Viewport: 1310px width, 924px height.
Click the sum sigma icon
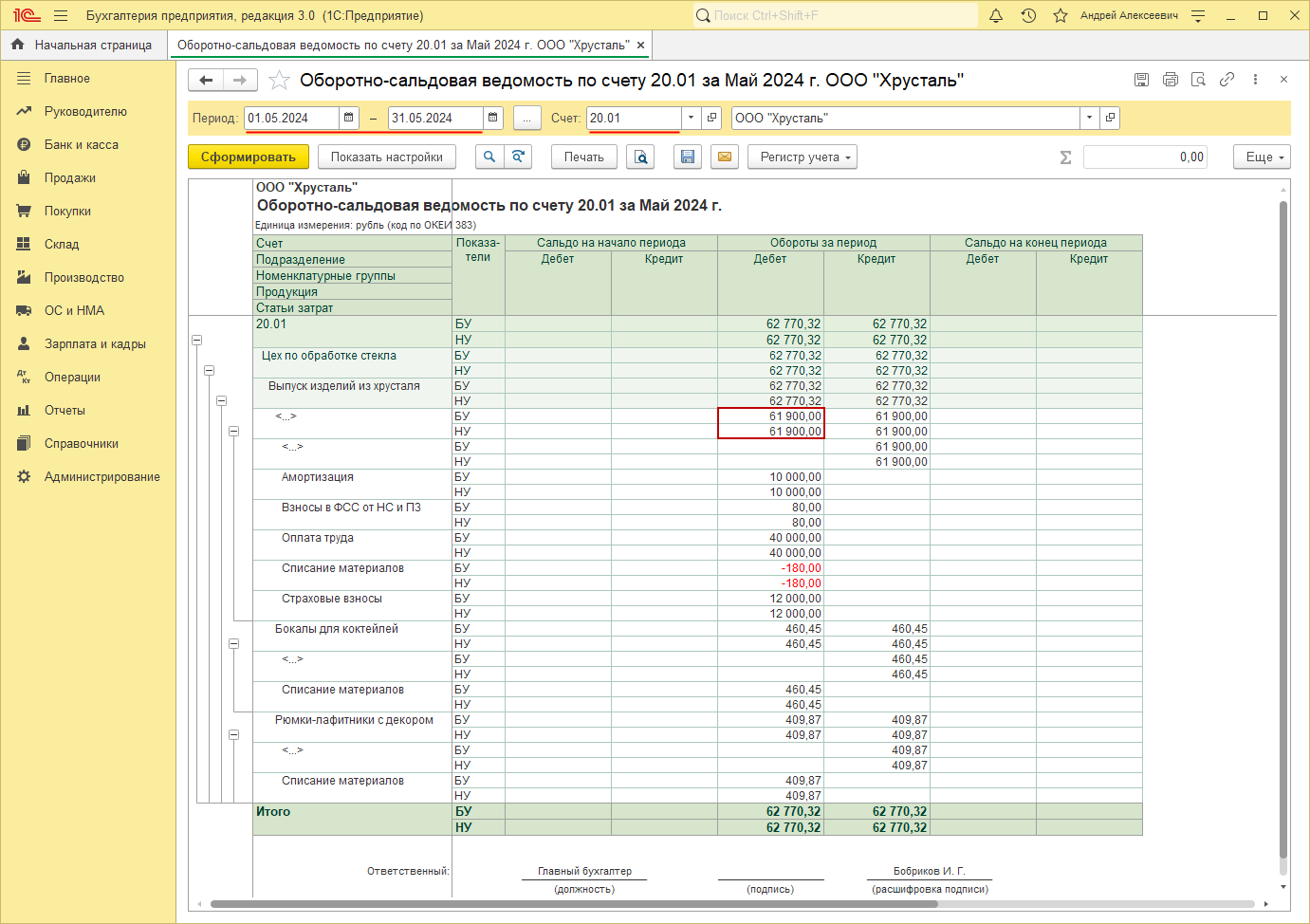pyautogui.click(x=1065, y=157)
